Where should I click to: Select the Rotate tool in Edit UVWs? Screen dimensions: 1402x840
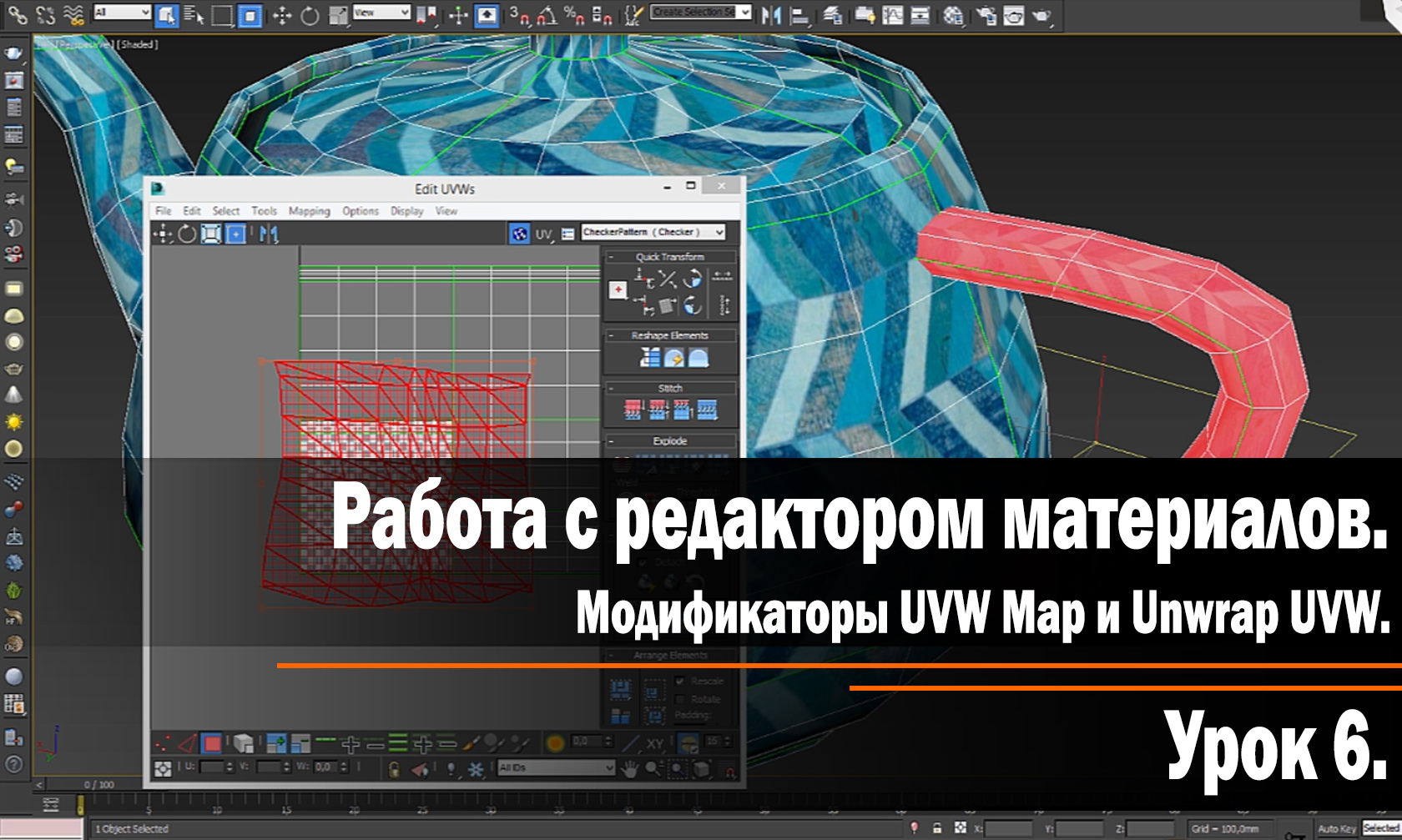185,233
